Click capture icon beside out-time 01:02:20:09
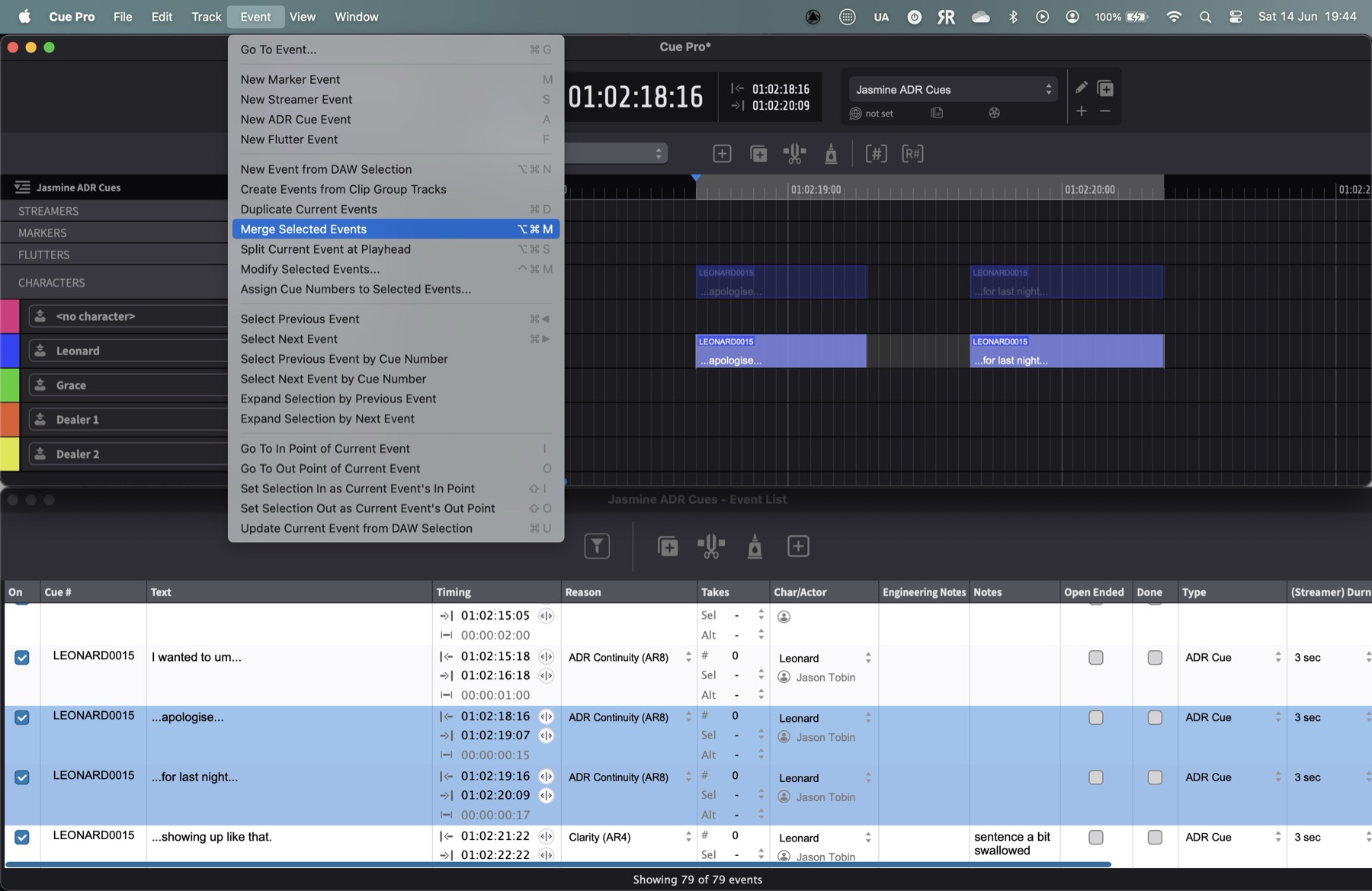This screenshot has height=891, width=1372. point(546,795)
